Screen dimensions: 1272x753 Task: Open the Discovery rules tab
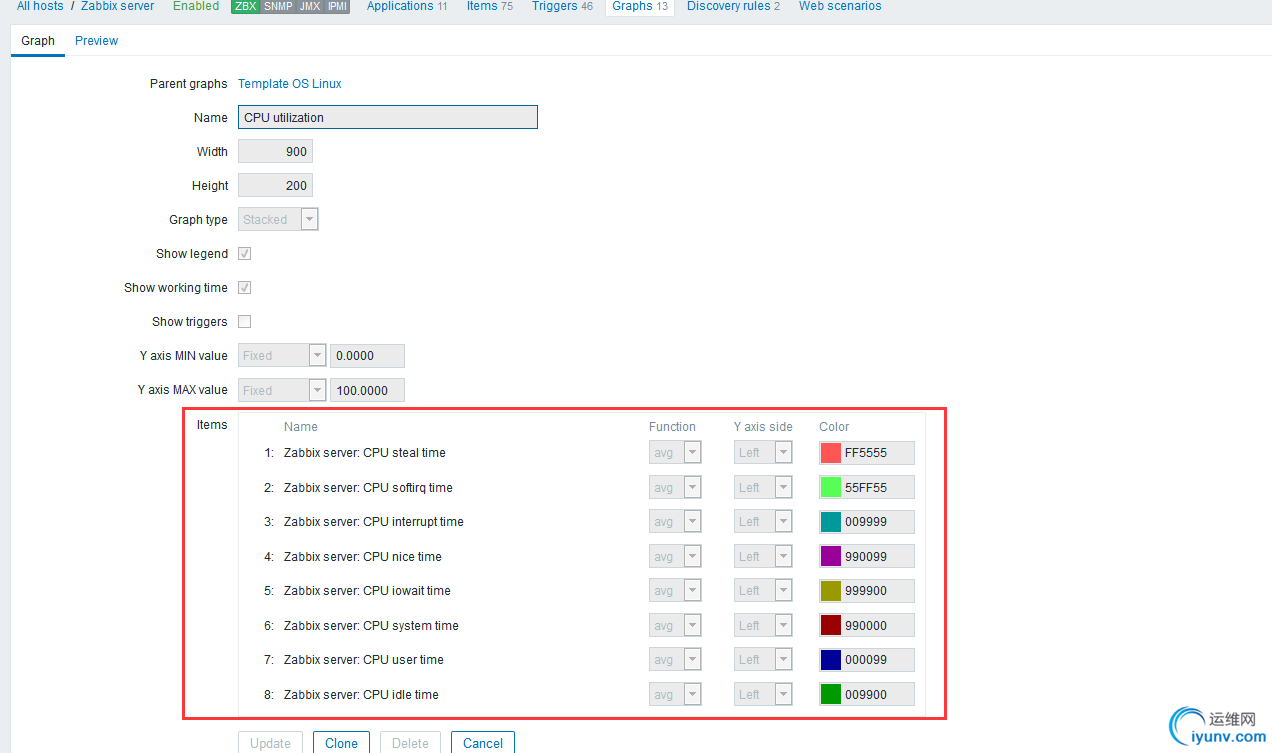coord(733,6)
